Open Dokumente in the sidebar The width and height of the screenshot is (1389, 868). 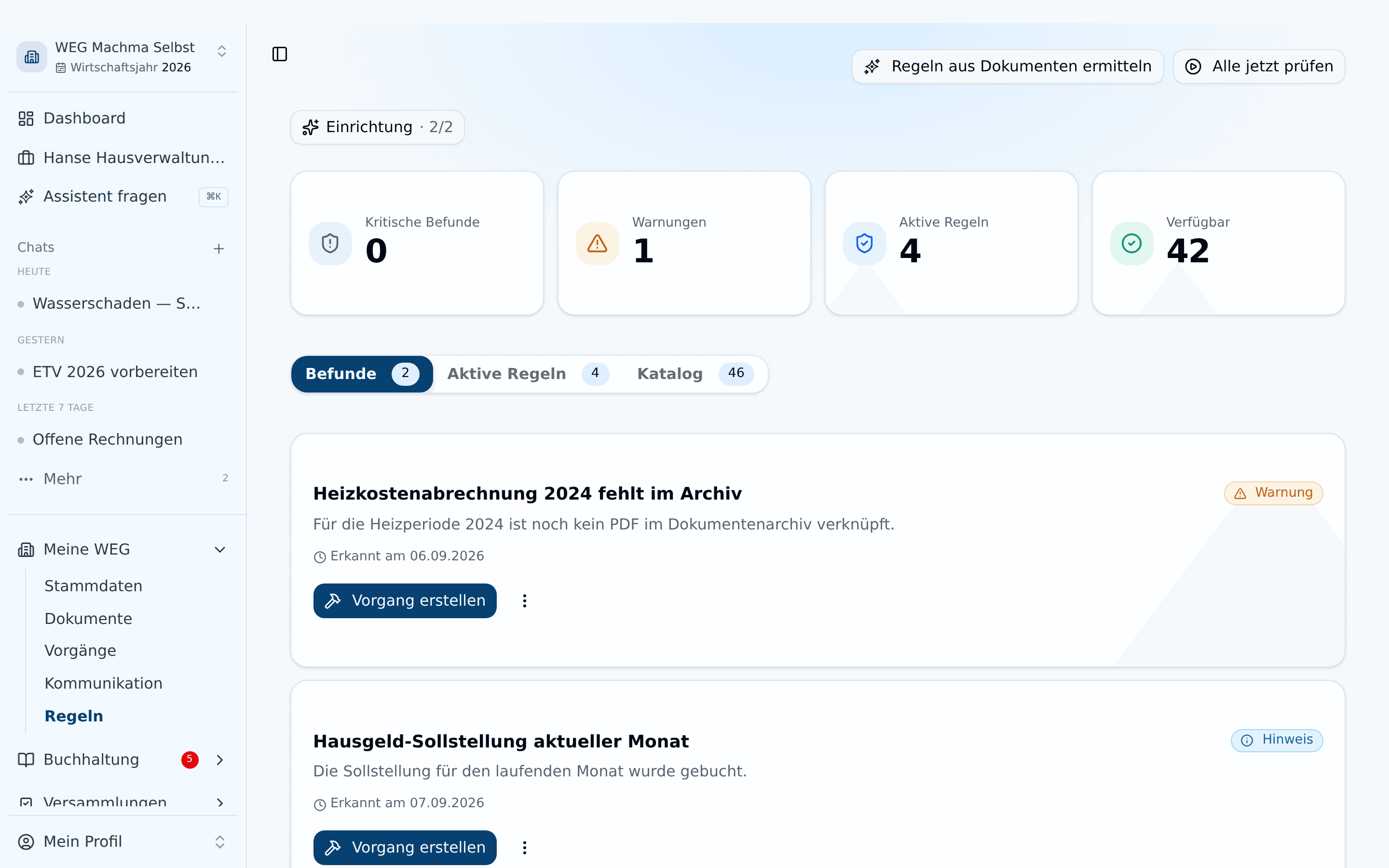pos(88,618)
